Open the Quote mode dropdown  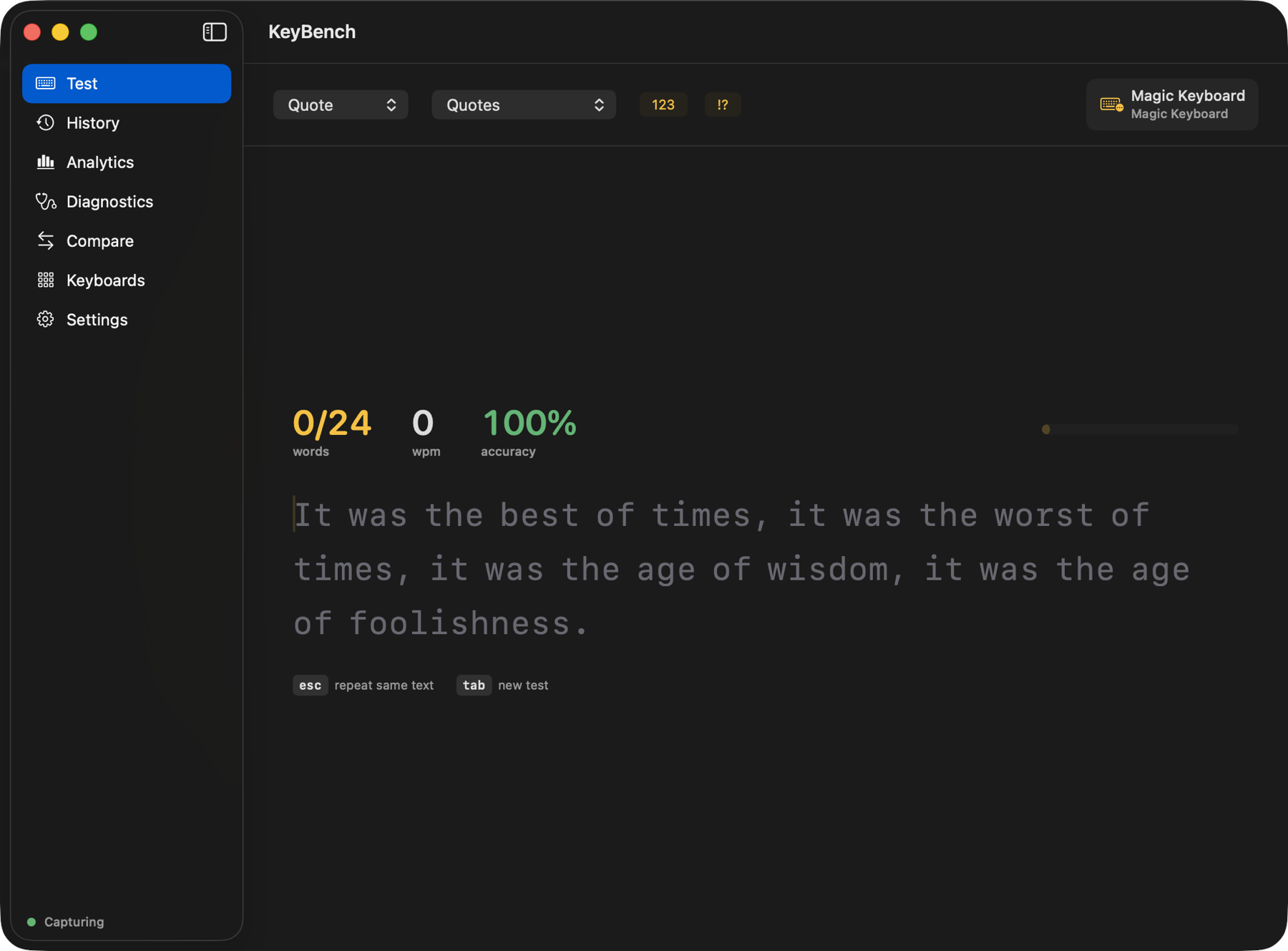pos(341,104)
